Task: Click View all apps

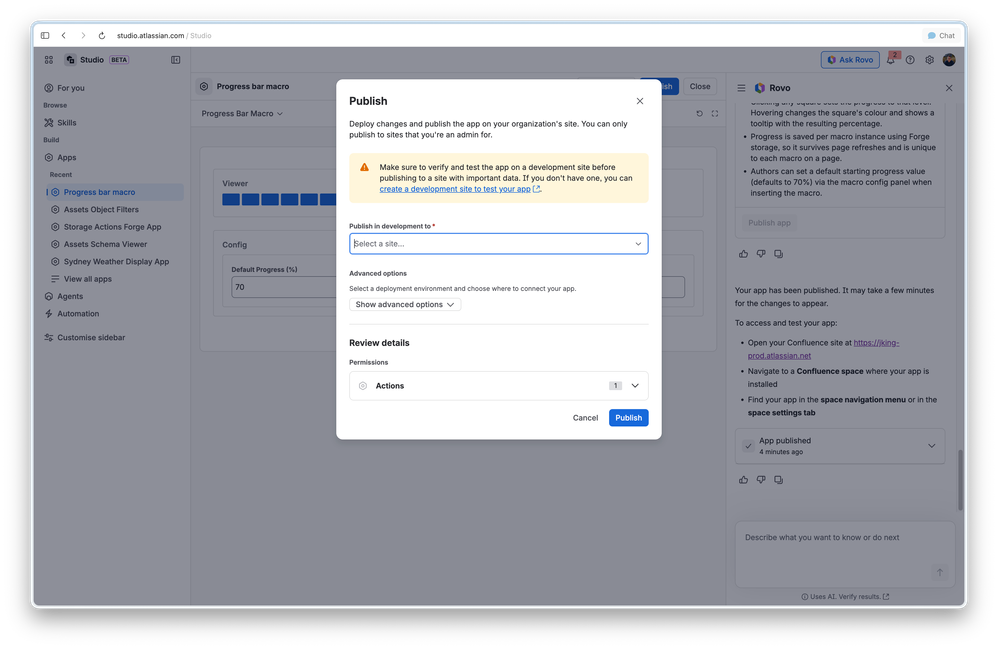Action: point(87,279)
